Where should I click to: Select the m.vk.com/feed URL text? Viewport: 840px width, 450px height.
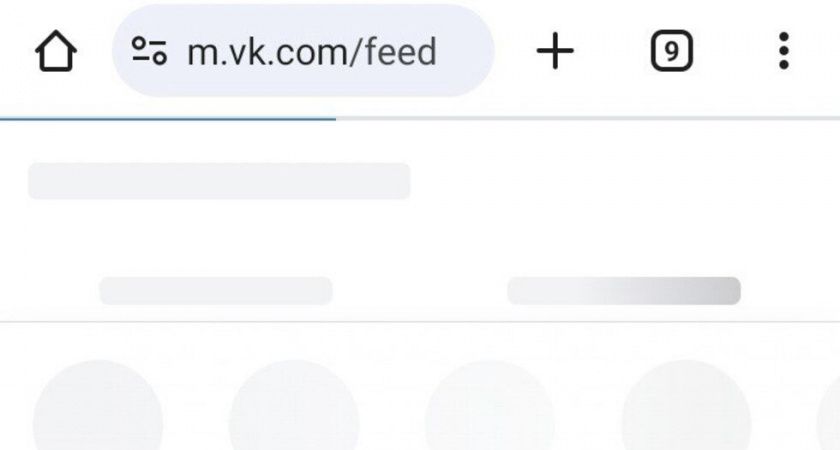(312, 52)
